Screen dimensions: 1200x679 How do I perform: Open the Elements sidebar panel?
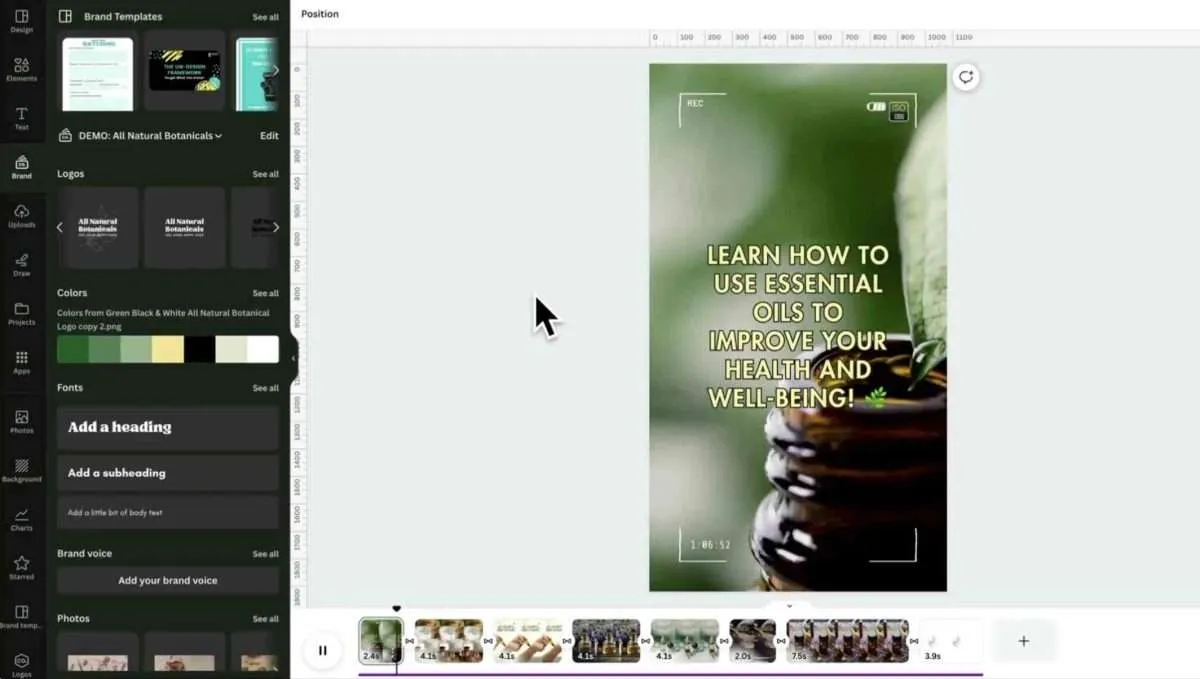21,68
